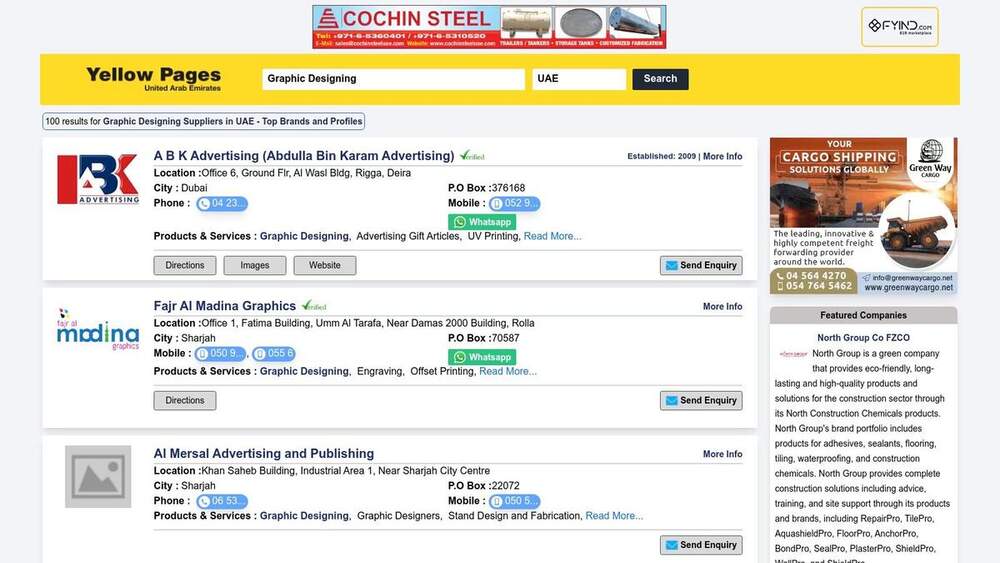
Task: Click the Fajr Al Madina Graphics logo
Action: (98, 330)
